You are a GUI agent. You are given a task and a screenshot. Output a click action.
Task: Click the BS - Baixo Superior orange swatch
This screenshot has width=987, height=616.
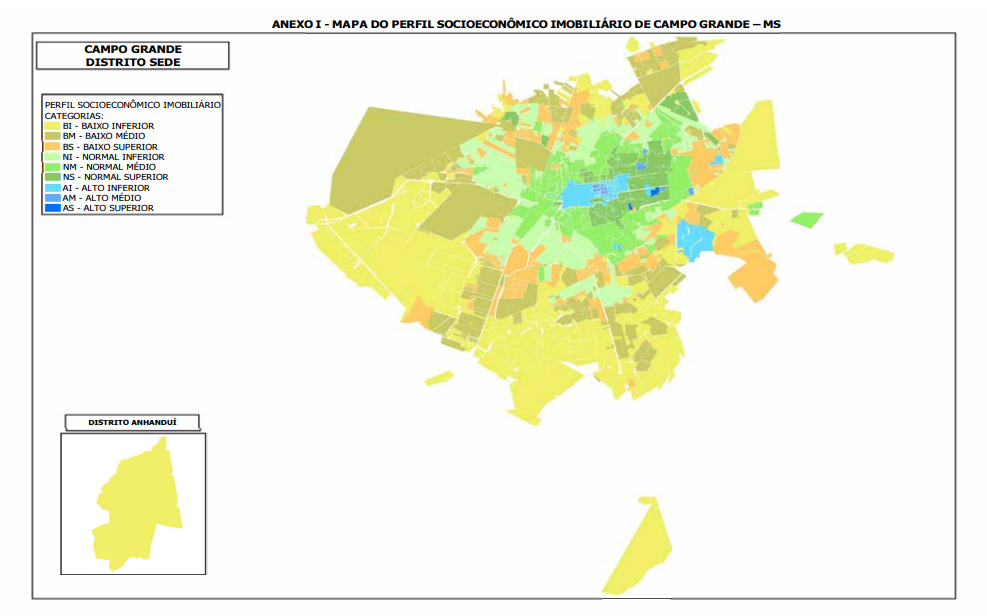(52, 147)
